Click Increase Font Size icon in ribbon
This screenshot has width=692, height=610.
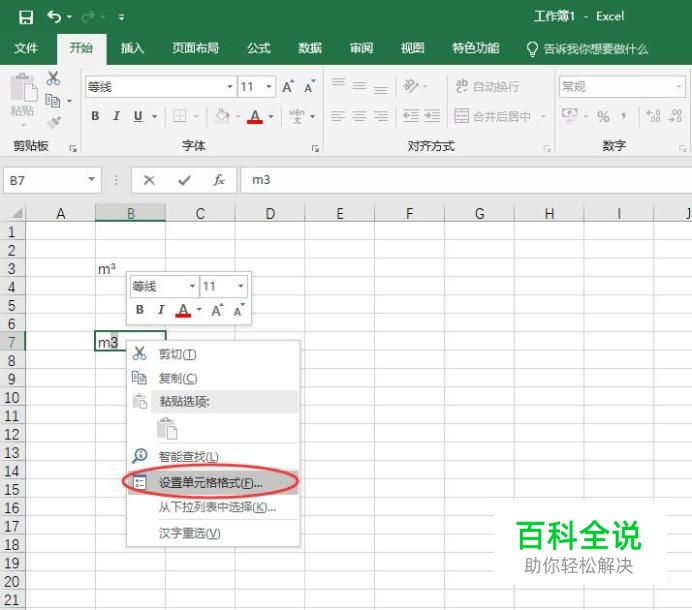288,86
